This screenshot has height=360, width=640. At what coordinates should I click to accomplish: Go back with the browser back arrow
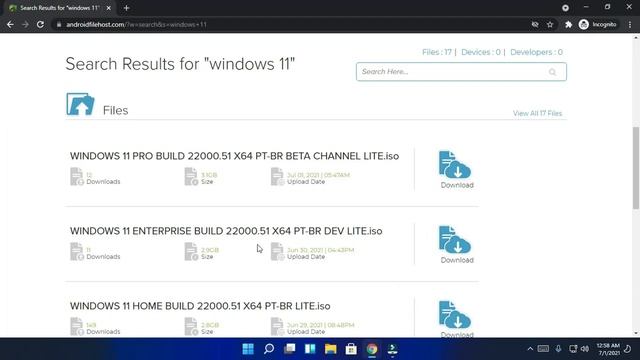pyautogui.click(x=10, y=24)
